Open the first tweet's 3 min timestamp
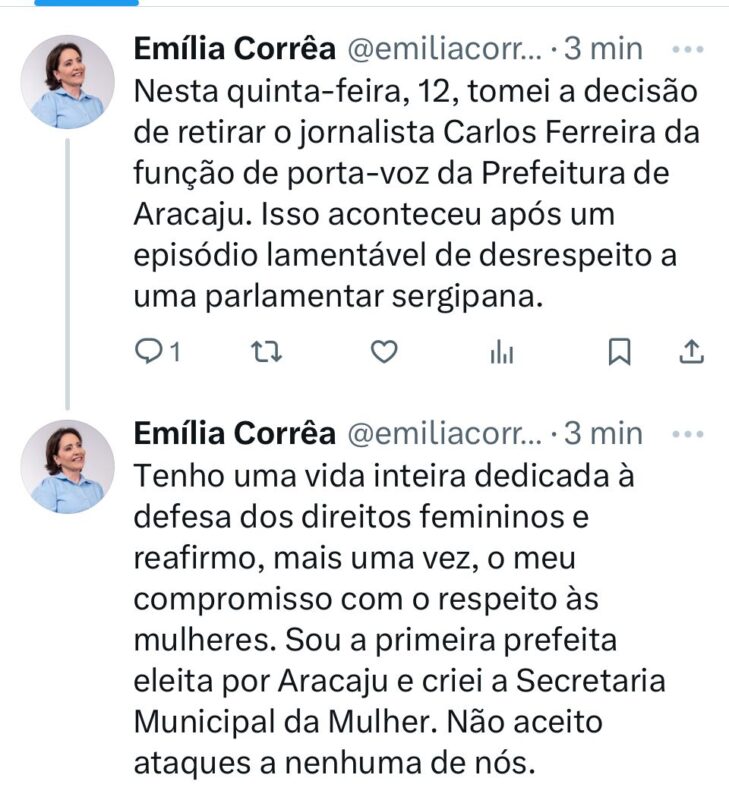 click(x=603, y=49)
